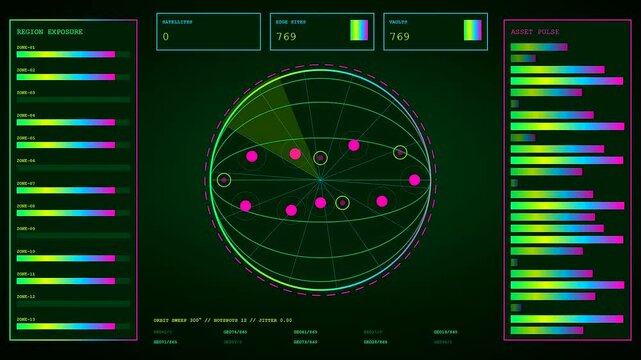Select the ringed hotspot at the globe's left edge

[x=224, y=180]
